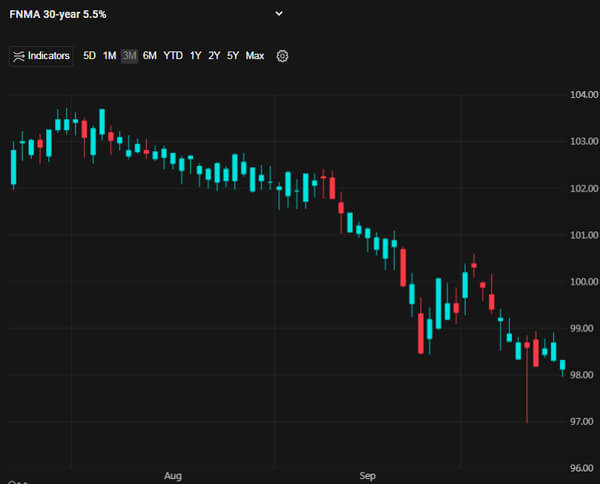Screen dimensions: 600x484
Task: Select the 3M time range
Action: [129, 56]
